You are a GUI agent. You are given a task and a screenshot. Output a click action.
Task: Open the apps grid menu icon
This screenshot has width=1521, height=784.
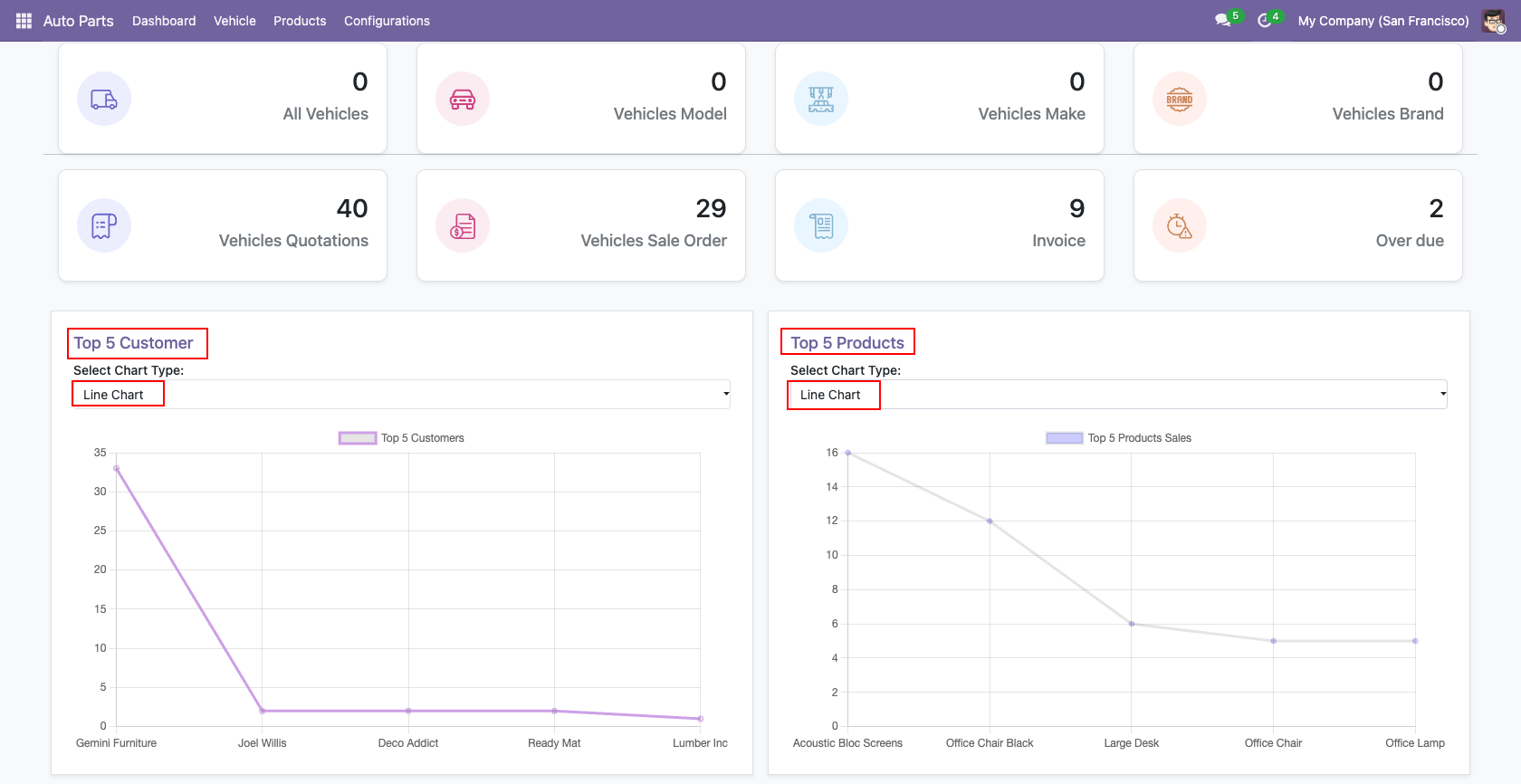pos(24,21)
